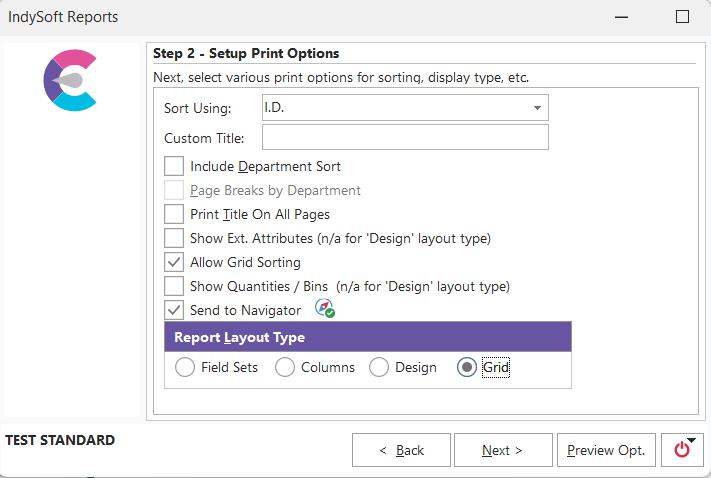Click into the Custom Title field
The width and height of the screenshot is (711, 478).
pyautogui.click(x=405, y=138)
